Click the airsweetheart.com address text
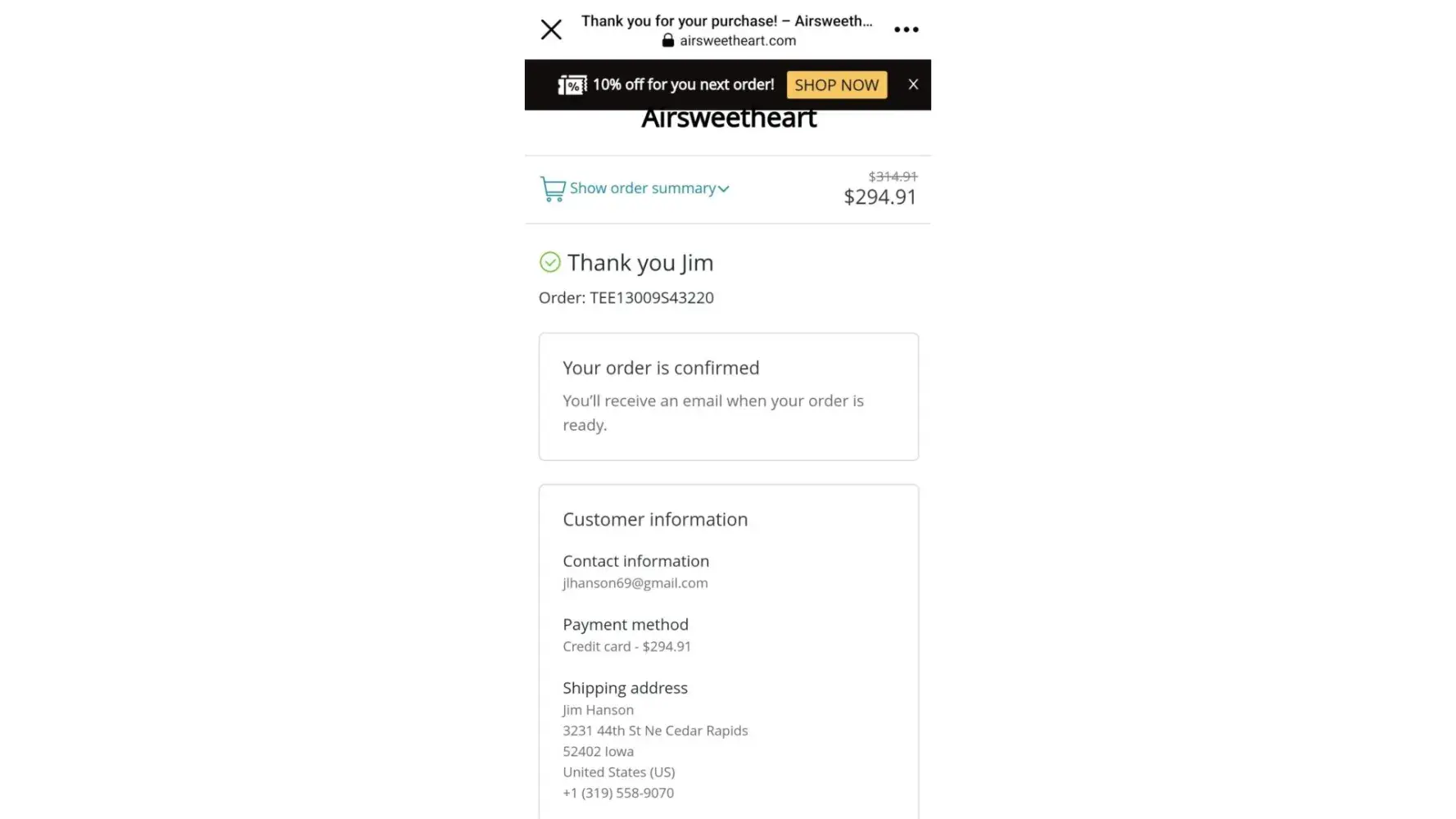1456x819 pixels. 737,41
